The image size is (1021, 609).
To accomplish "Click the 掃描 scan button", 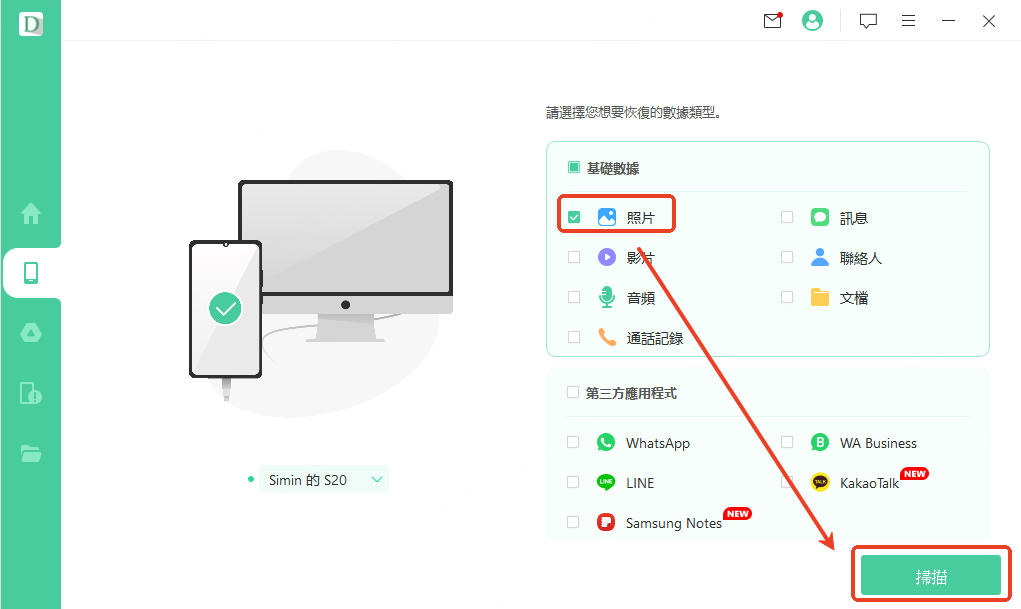I will (x=930, y=575).
